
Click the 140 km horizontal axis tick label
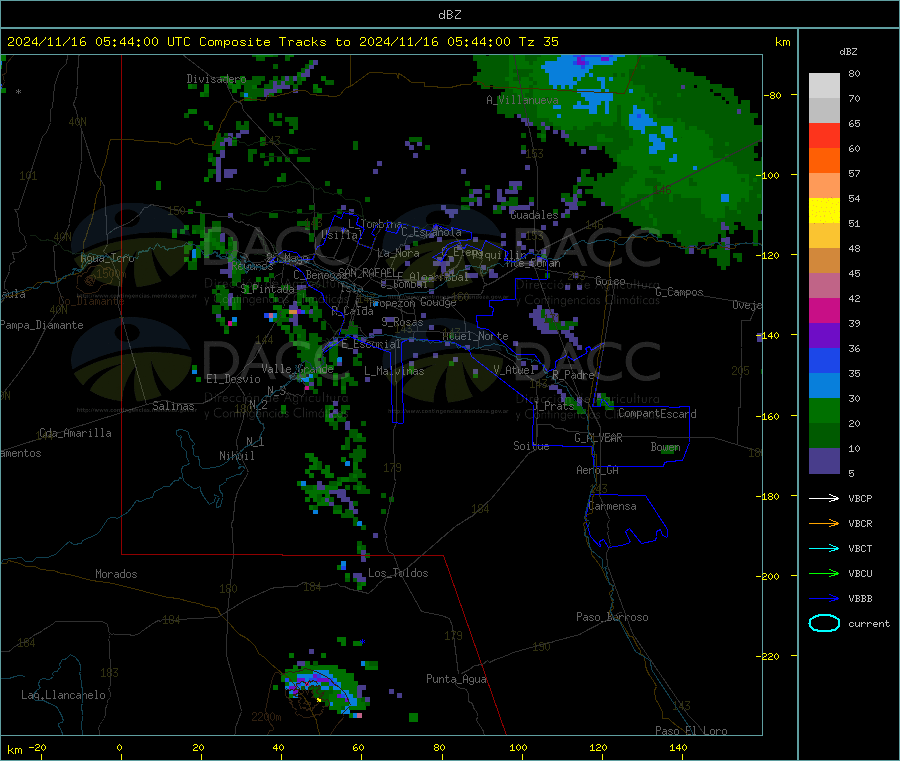[x=678, y=747]
